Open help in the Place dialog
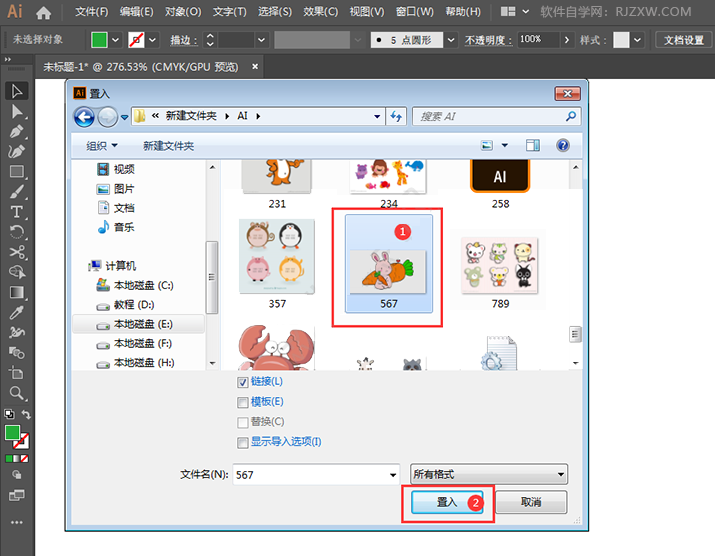The width and height of the screenshot is (715, 556). pyautogui.click(x=563, y=145)
